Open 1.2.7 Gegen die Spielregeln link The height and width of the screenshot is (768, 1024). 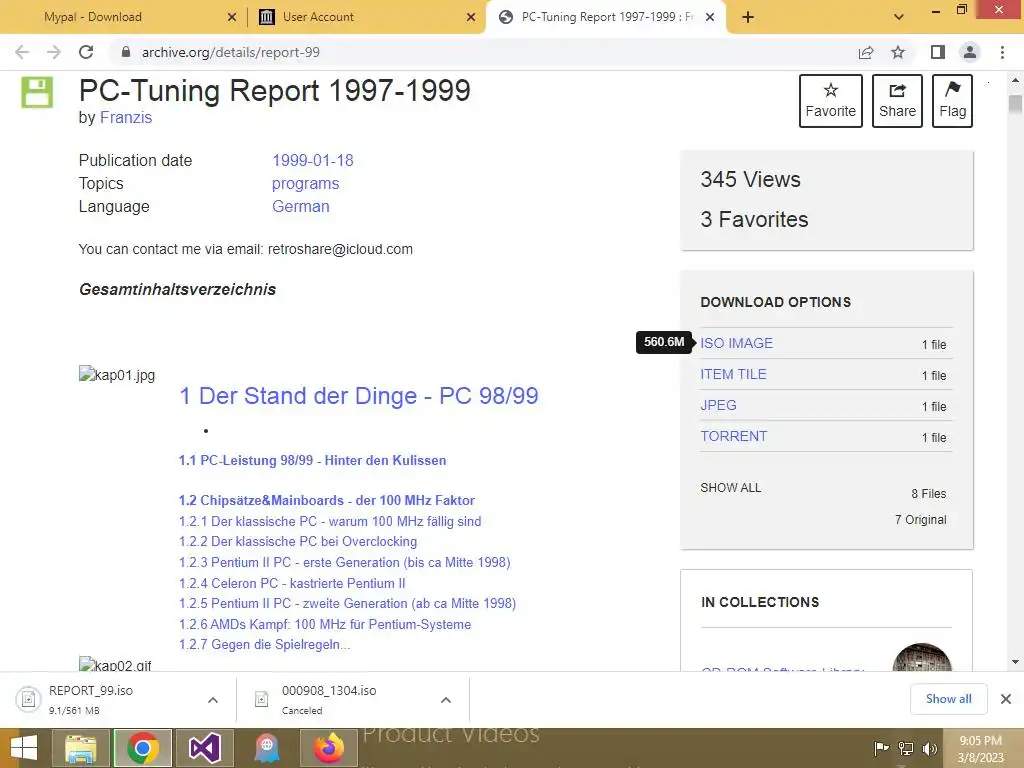click(x=264, y=645)
